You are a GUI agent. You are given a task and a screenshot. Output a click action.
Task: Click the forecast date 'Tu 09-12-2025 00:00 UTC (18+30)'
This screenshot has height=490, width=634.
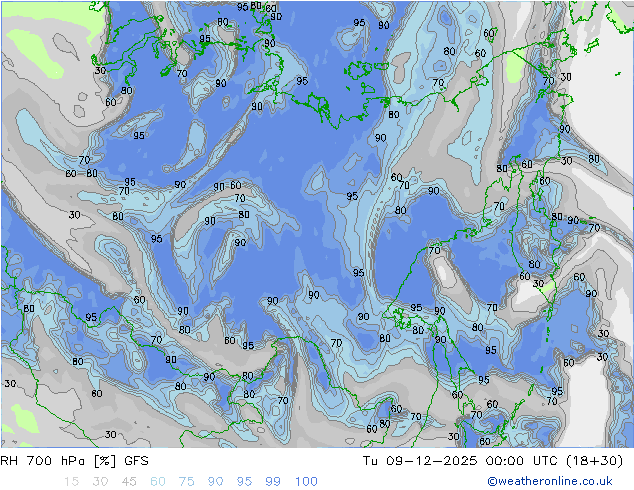pyautogui.click(x=492, y=460)
